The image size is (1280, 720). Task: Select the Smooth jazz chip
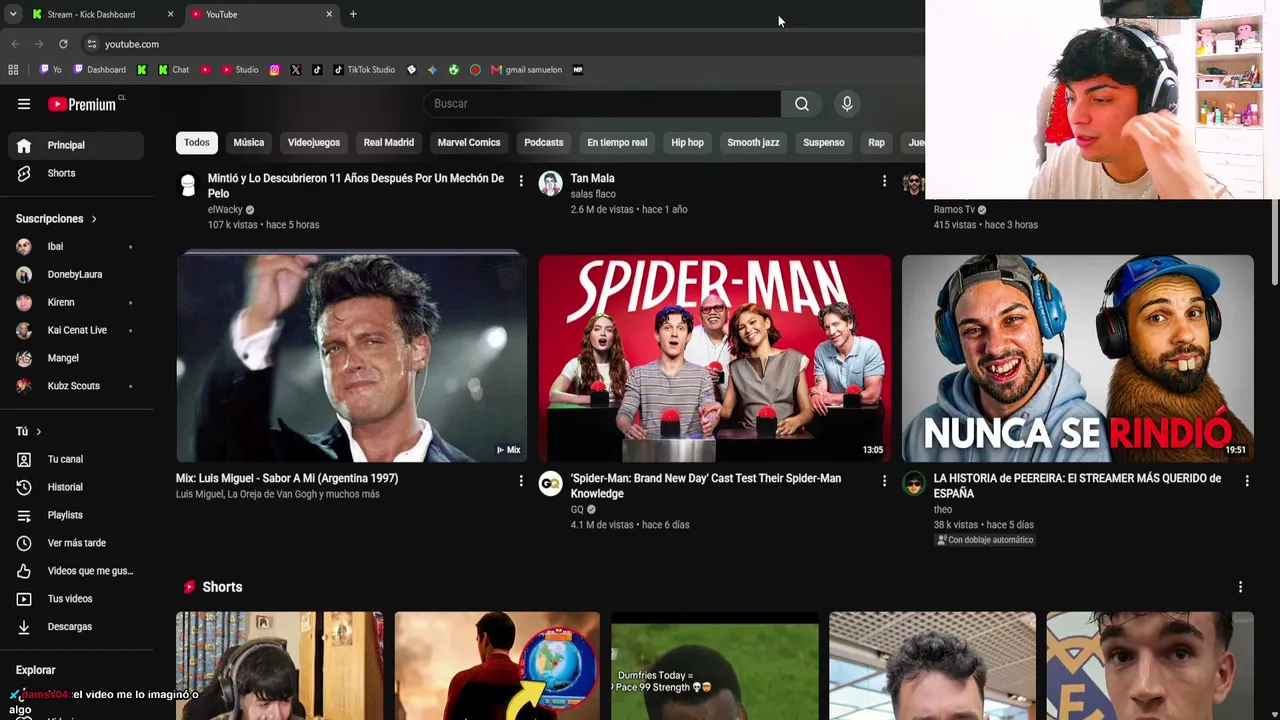753,142
